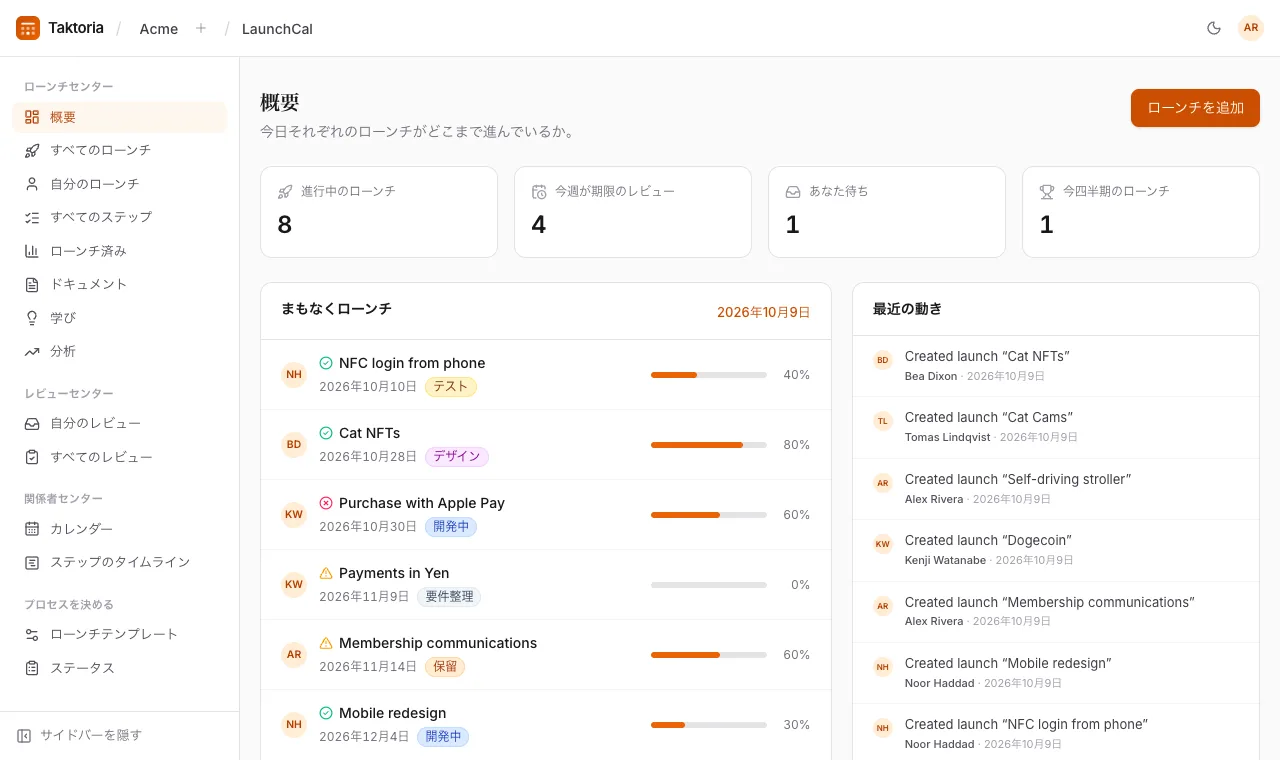Click the Taktoria logo icon

28,28
